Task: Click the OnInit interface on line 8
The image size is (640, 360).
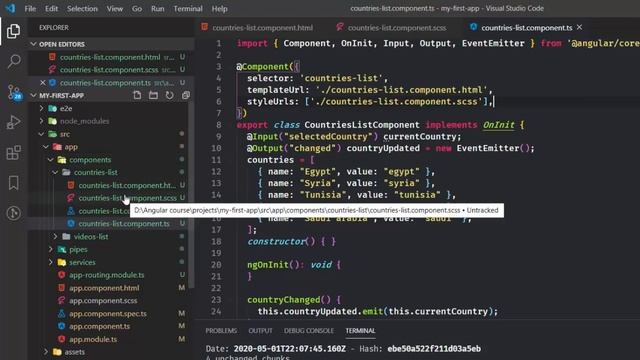Action: [498, 125]
